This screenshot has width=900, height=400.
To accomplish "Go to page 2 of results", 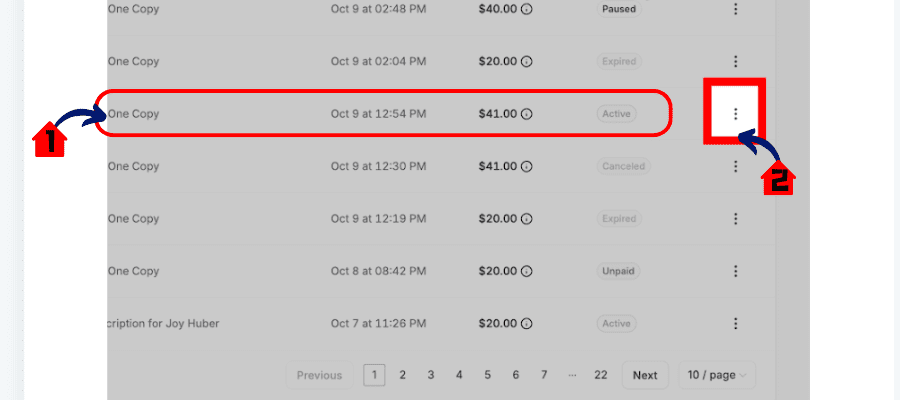I will click(402, 375).
